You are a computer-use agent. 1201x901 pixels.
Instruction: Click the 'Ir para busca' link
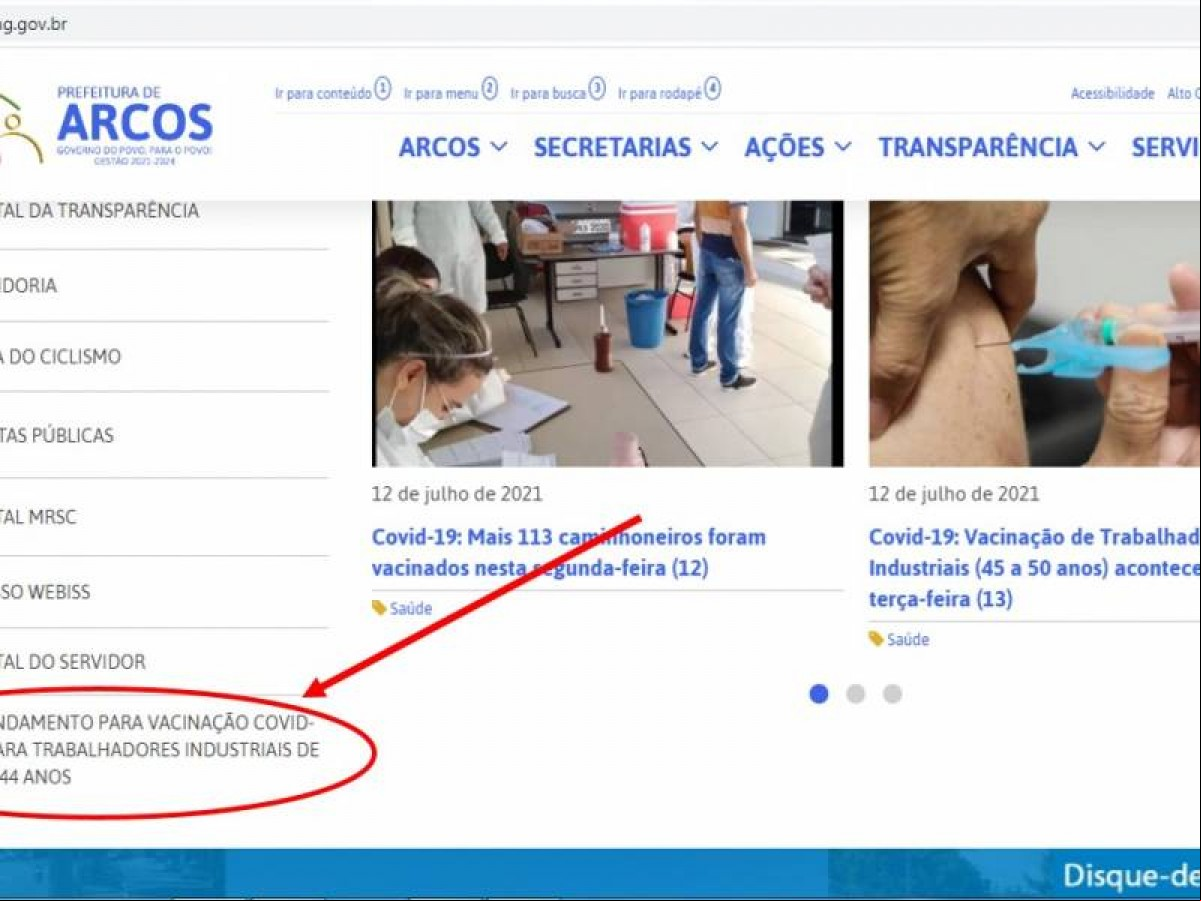558,91
